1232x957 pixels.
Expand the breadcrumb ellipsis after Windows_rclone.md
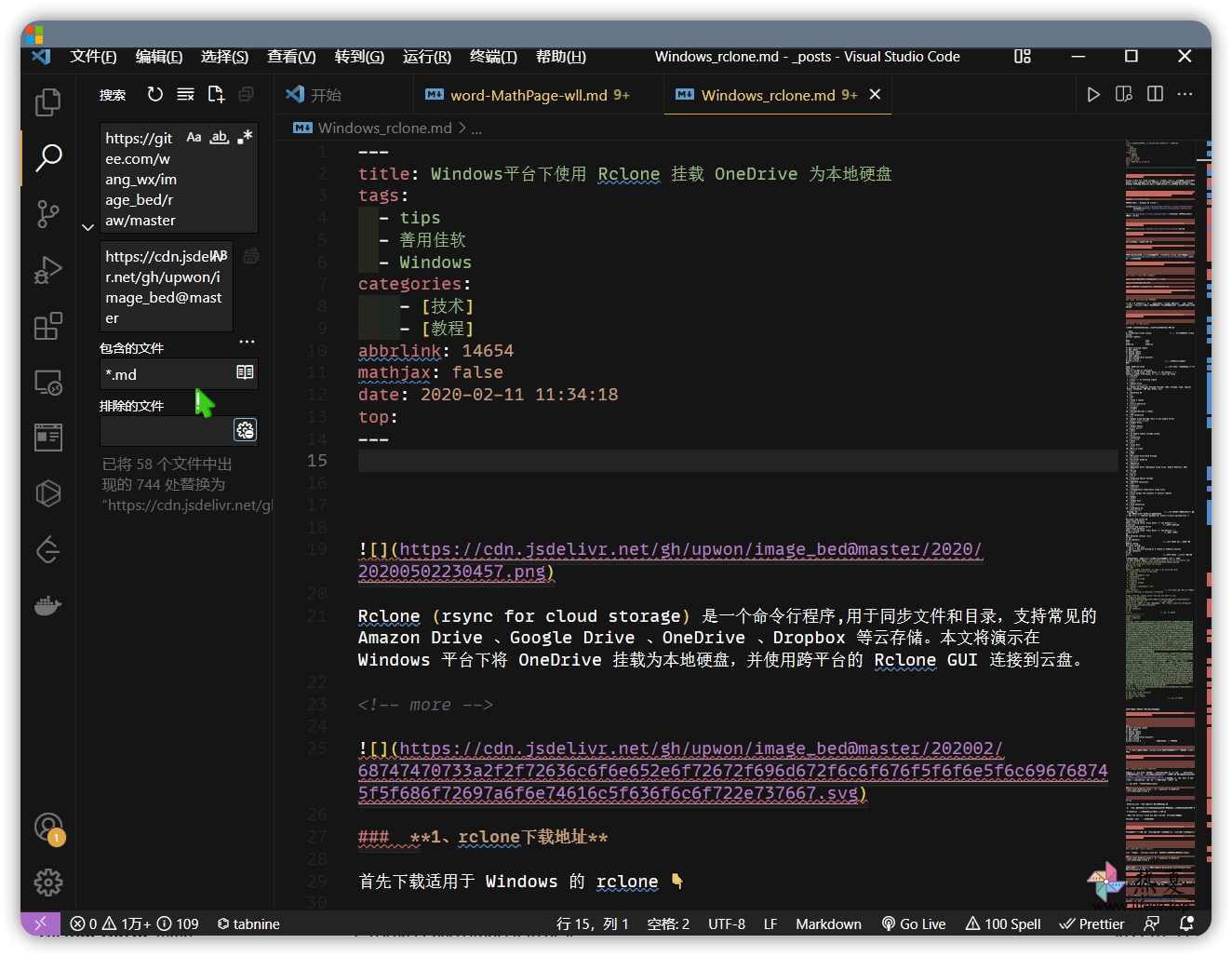point(476,128)
